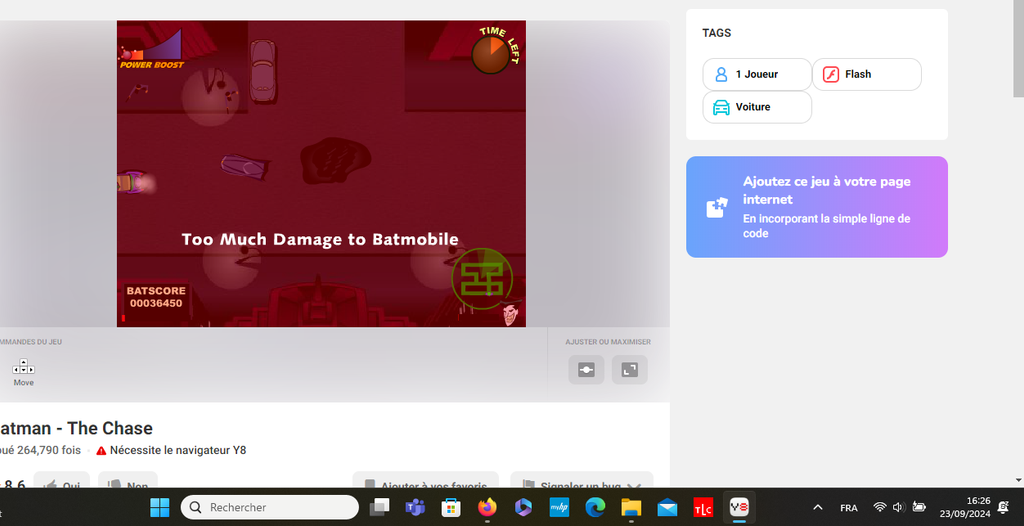Open Copilot from the taskbar
Image resolution: width=1024 pixels, height=526 pixels.
[523, 507]
